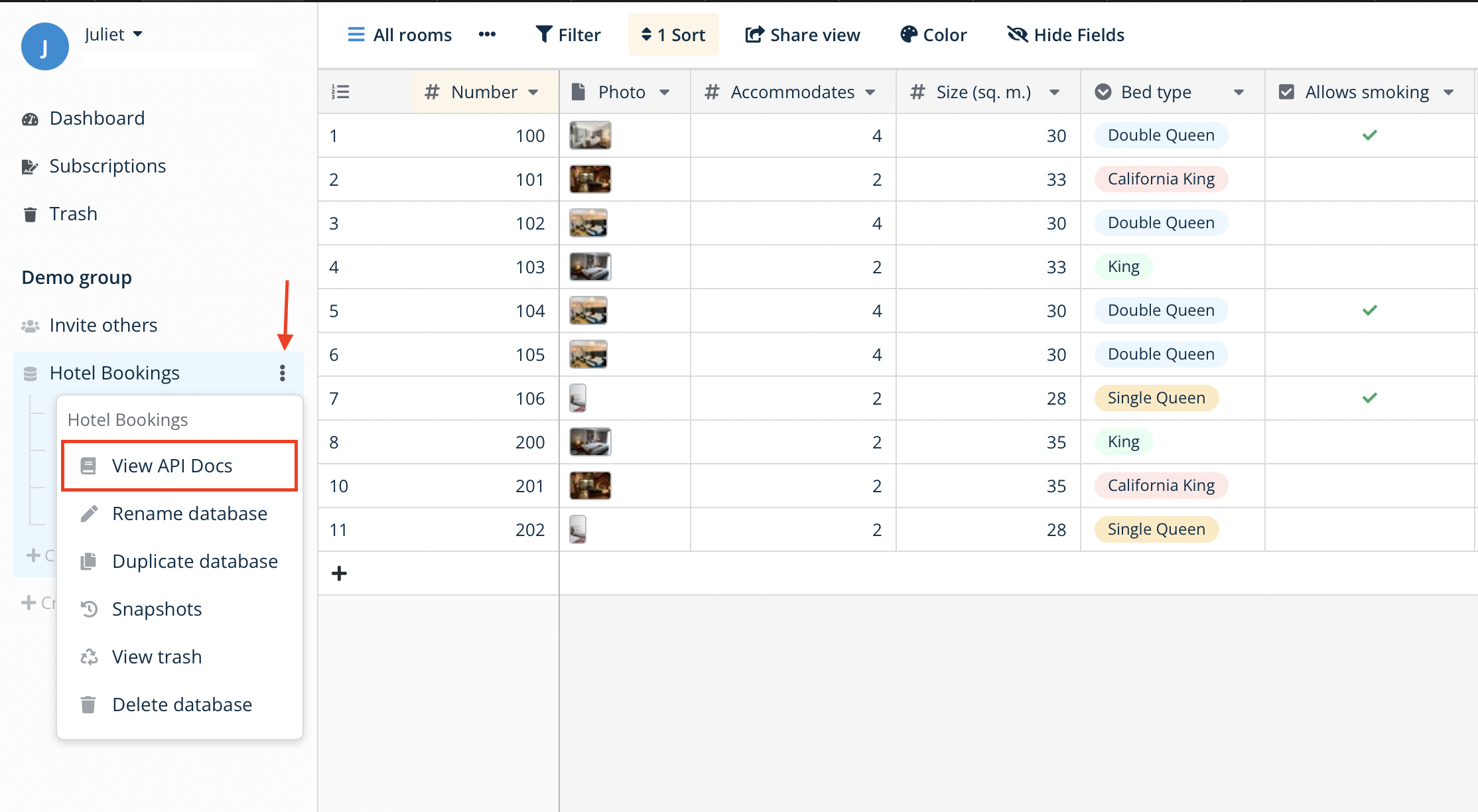Open the photo thumbnail for room 100
The image size is (1478, 812).
pos(590,135)
